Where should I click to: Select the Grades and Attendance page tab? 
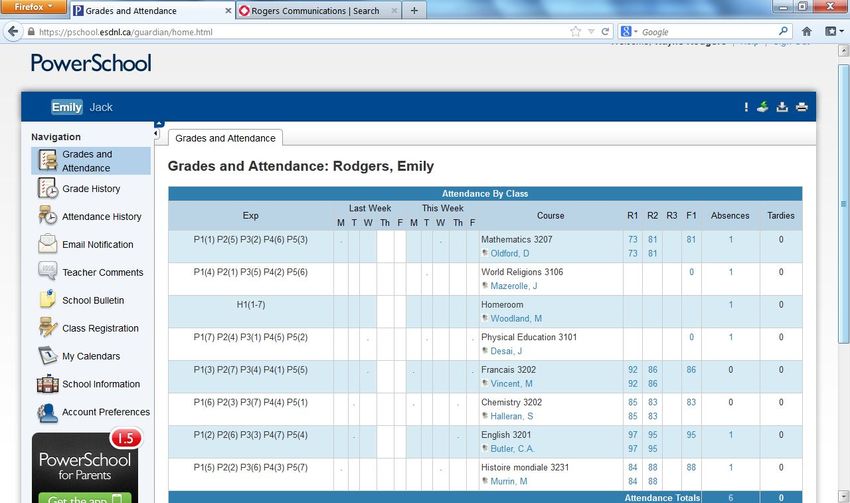click(x=226, y=138)
